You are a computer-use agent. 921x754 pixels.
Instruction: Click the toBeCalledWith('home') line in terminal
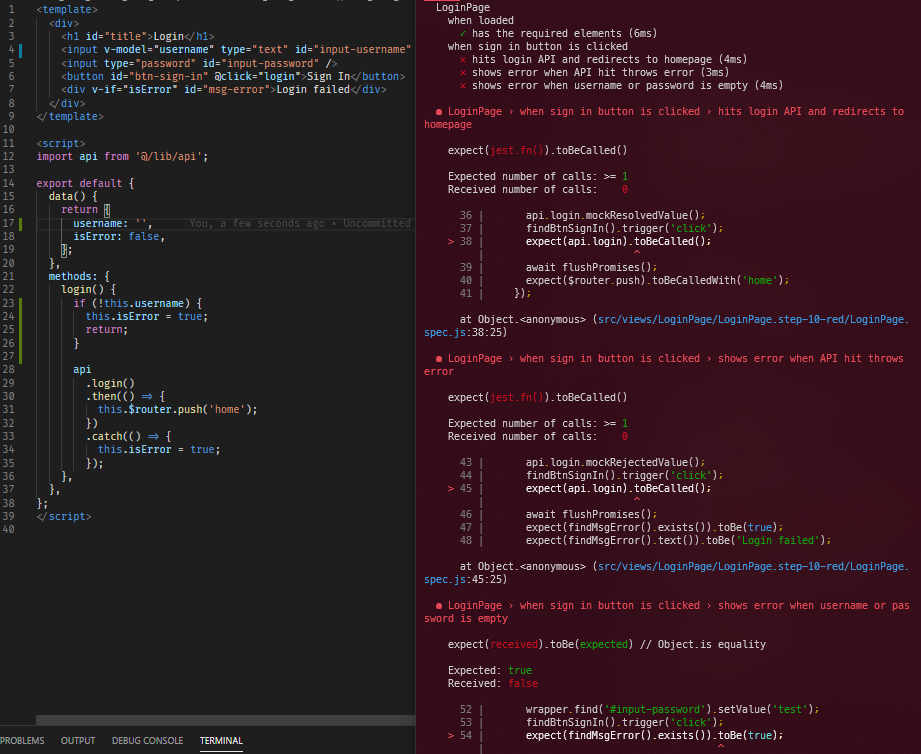click(x=657, y=280)
